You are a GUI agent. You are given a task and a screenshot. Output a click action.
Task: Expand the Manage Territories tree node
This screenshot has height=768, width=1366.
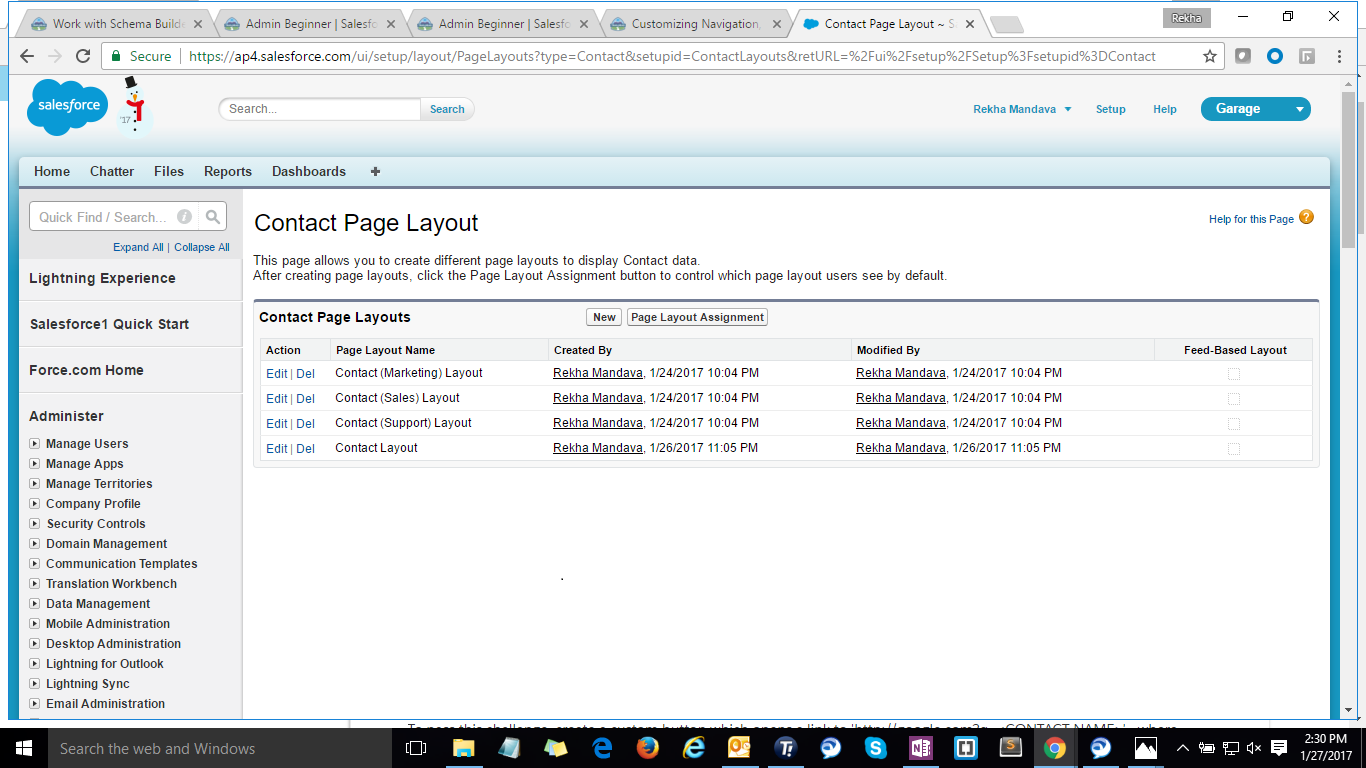click(x=34, y=484)
